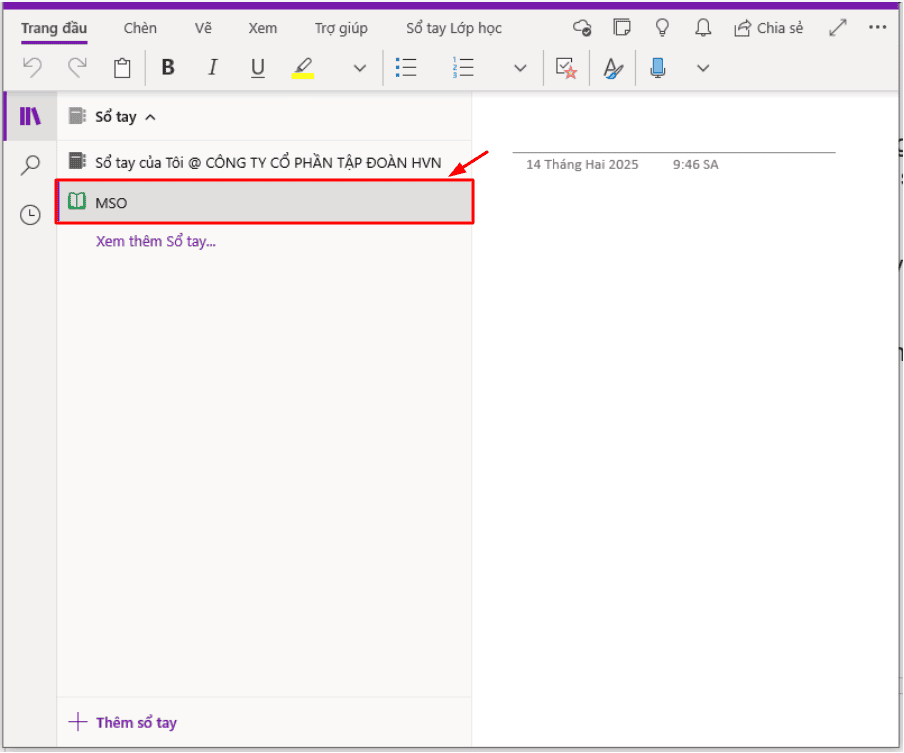Click the time 9:46 SA
Image resolution: width=904 pixels, height=753 pixels.
pos(695,165)
